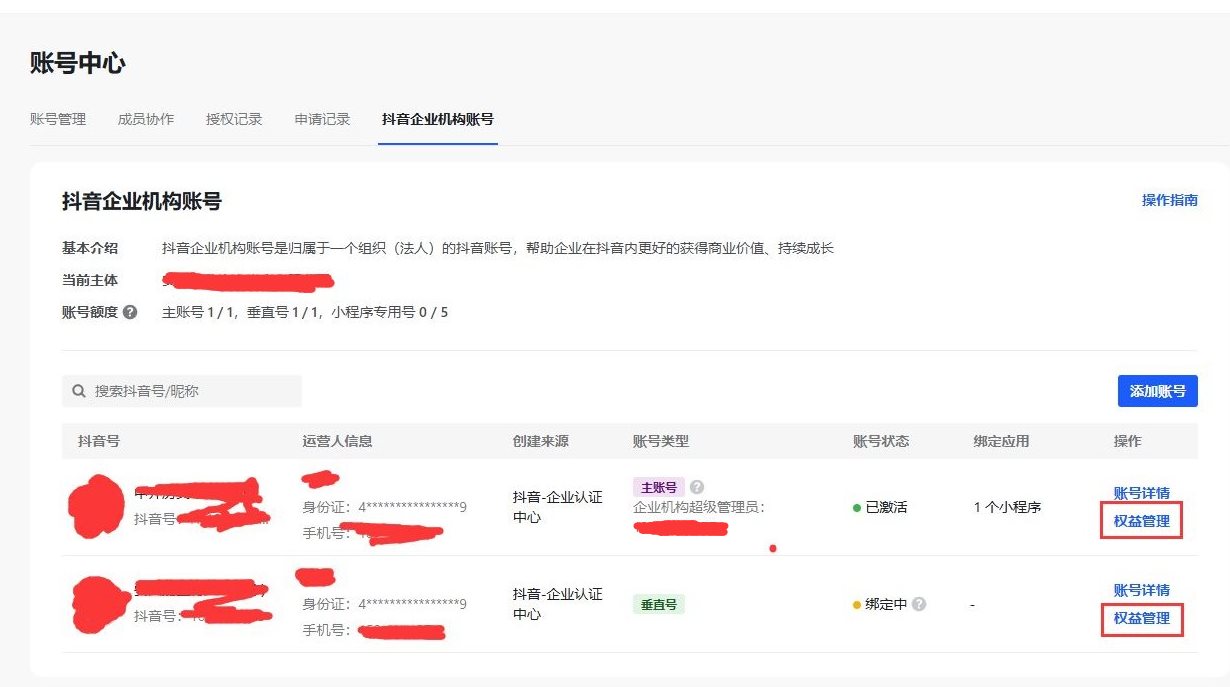Image resolution: width=1230 pixels, height=687 pixels.
Task: Click the green 已激活 status dot
Action: coord(857,508)
